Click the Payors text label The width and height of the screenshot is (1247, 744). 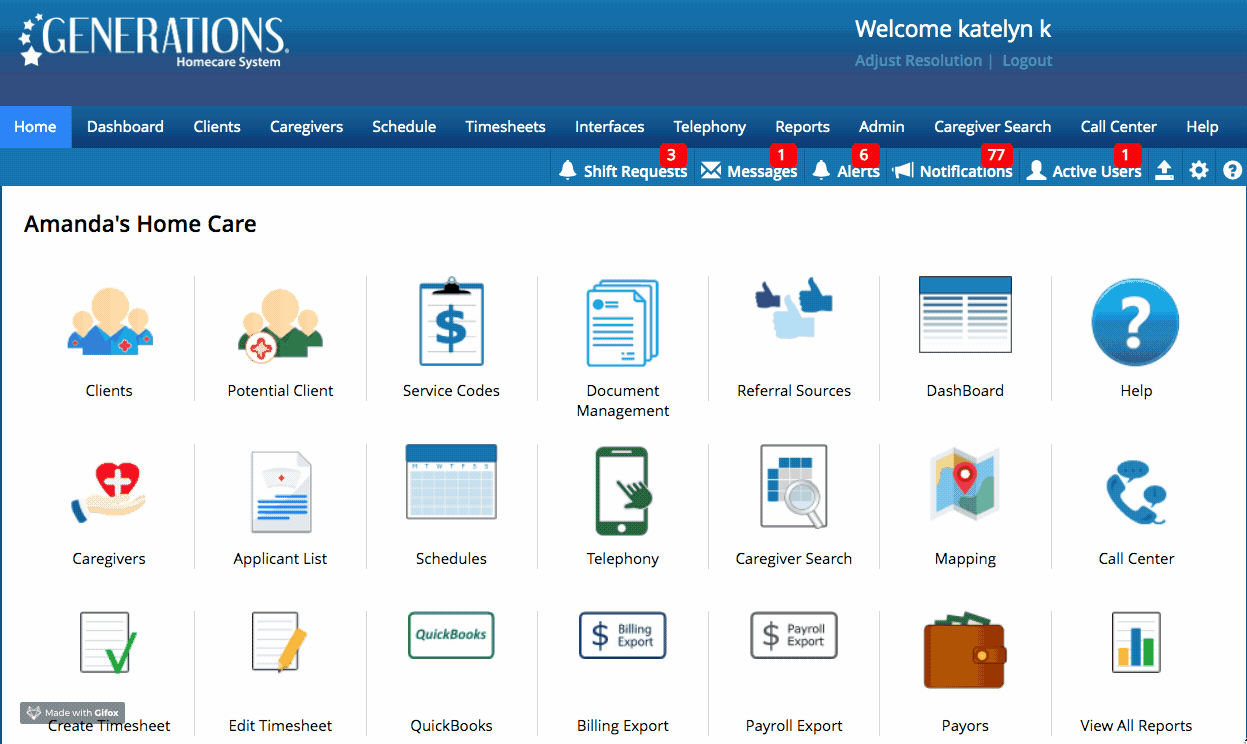pyautogui.click(x=965, y=726)
